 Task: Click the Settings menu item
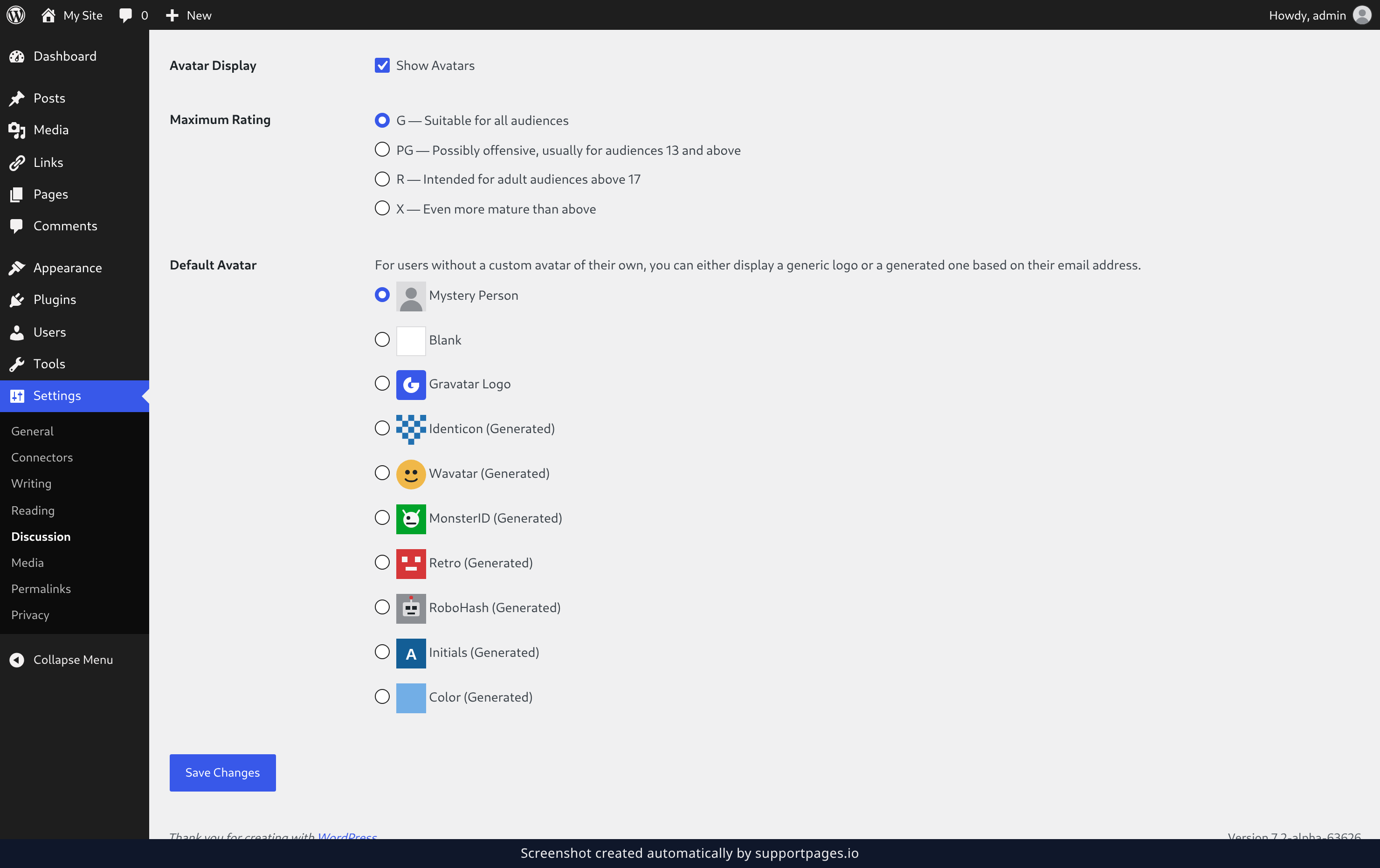pos(75,396)
